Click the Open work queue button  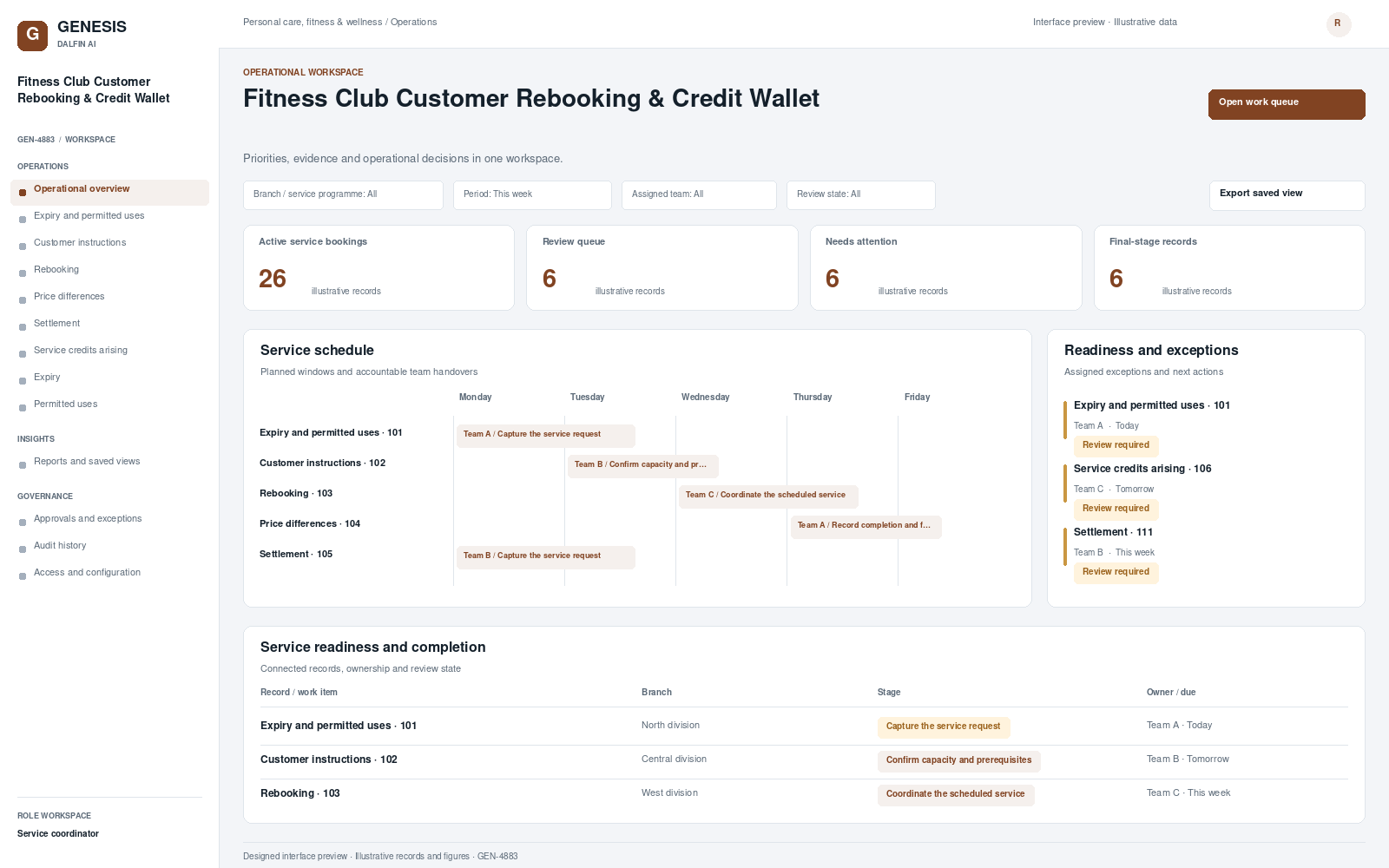pos(1287,104)
